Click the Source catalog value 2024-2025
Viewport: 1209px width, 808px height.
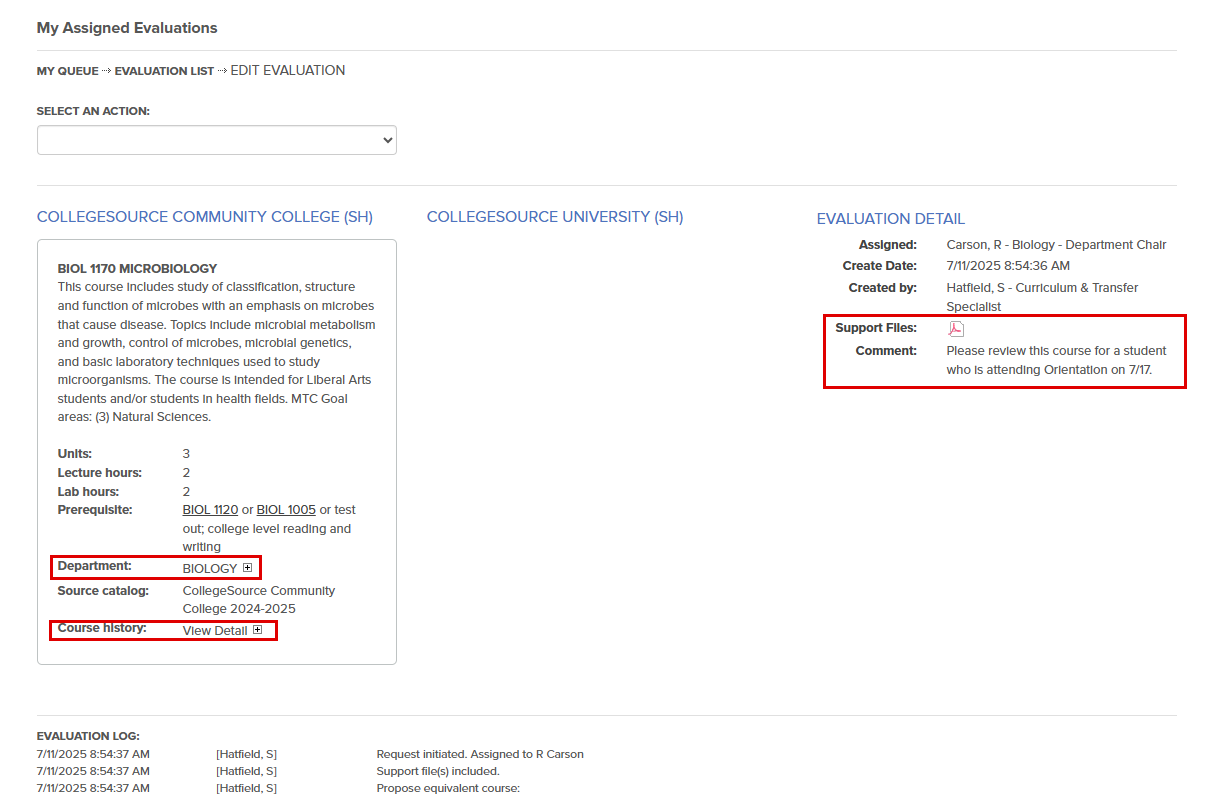259,600
